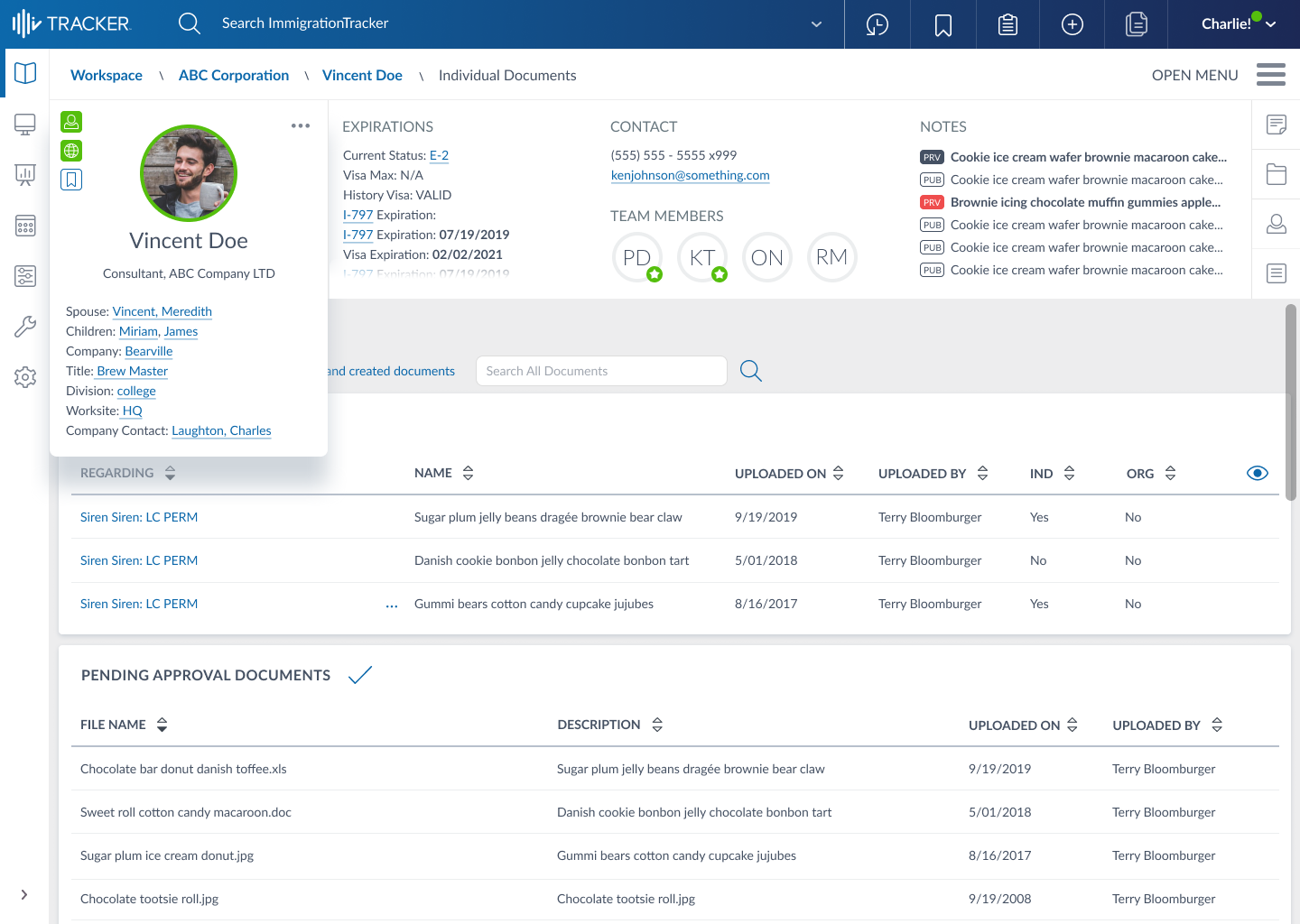1300x924 pixels.
Task: Open the notes icon in right panel
Action: tap(1277, 125)
